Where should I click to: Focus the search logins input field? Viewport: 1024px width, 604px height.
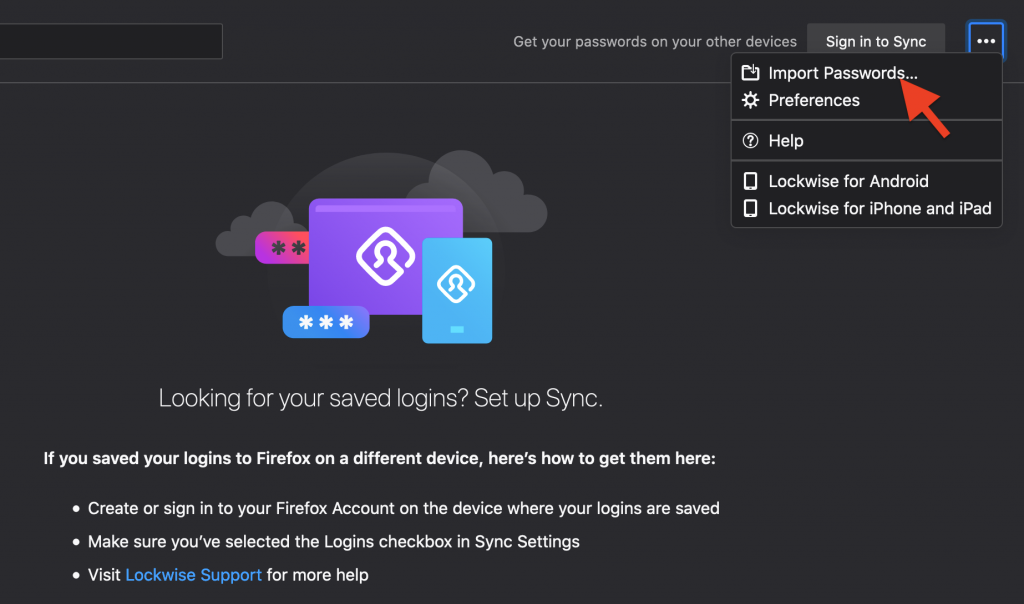click(x=111, y=41)
